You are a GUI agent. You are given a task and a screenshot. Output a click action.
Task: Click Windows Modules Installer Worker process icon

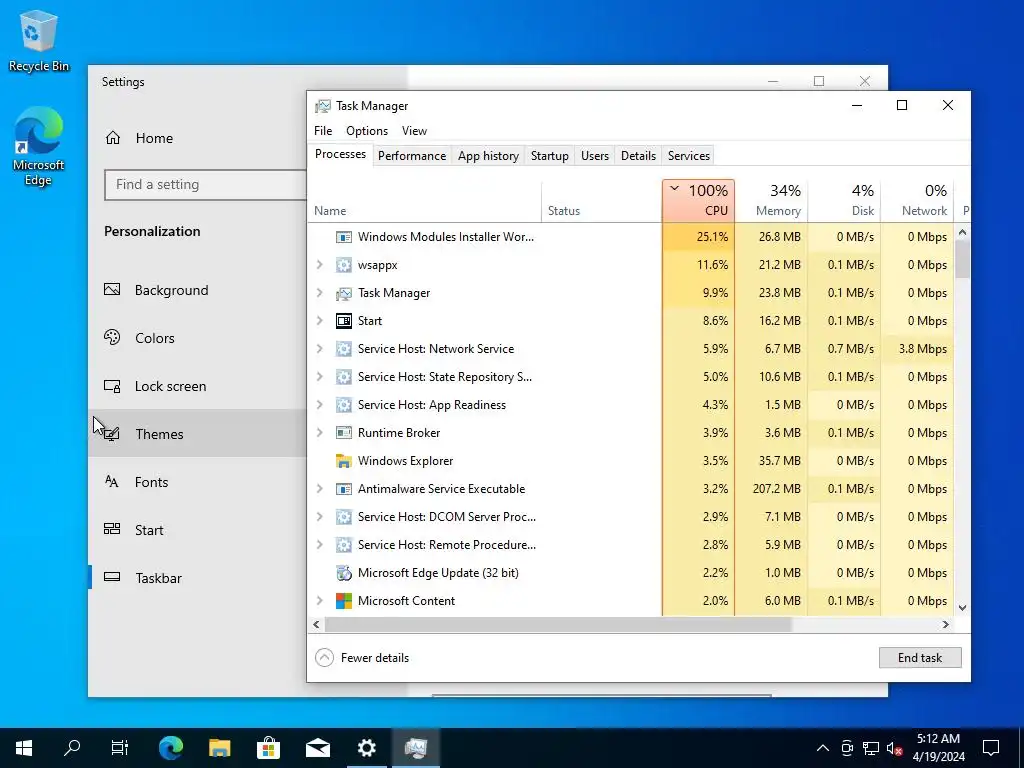(x=344, y=237)
